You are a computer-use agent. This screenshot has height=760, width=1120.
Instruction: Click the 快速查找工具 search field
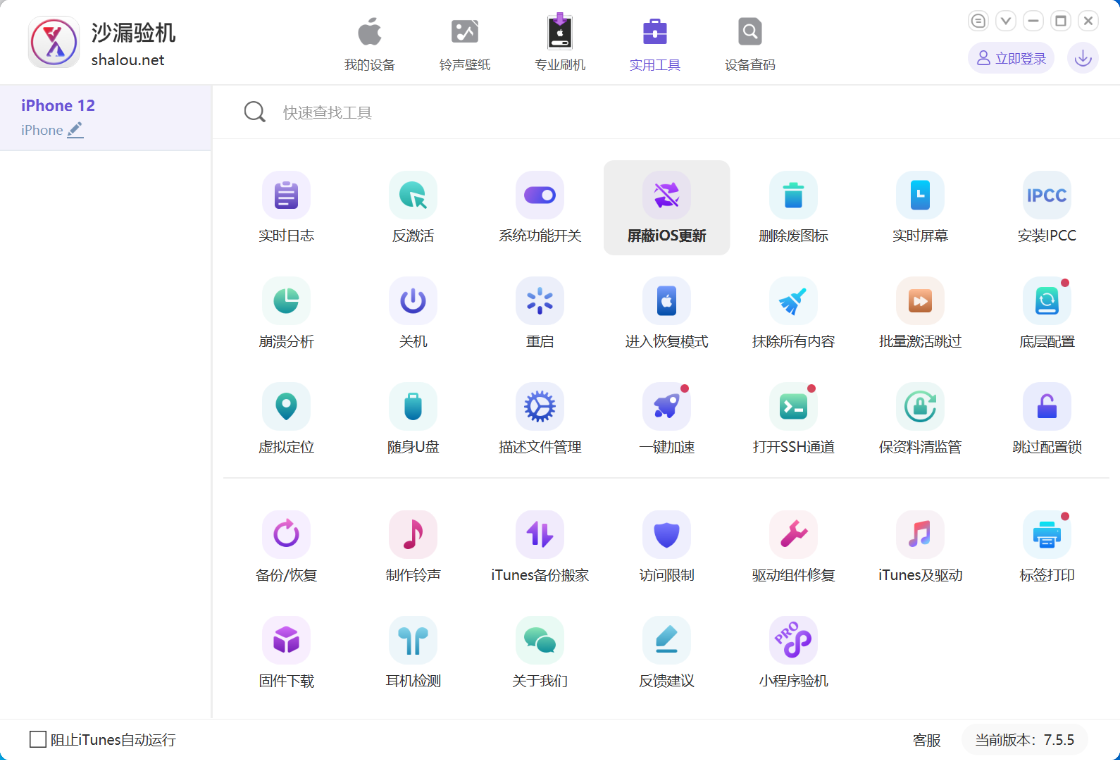(500, 112)
